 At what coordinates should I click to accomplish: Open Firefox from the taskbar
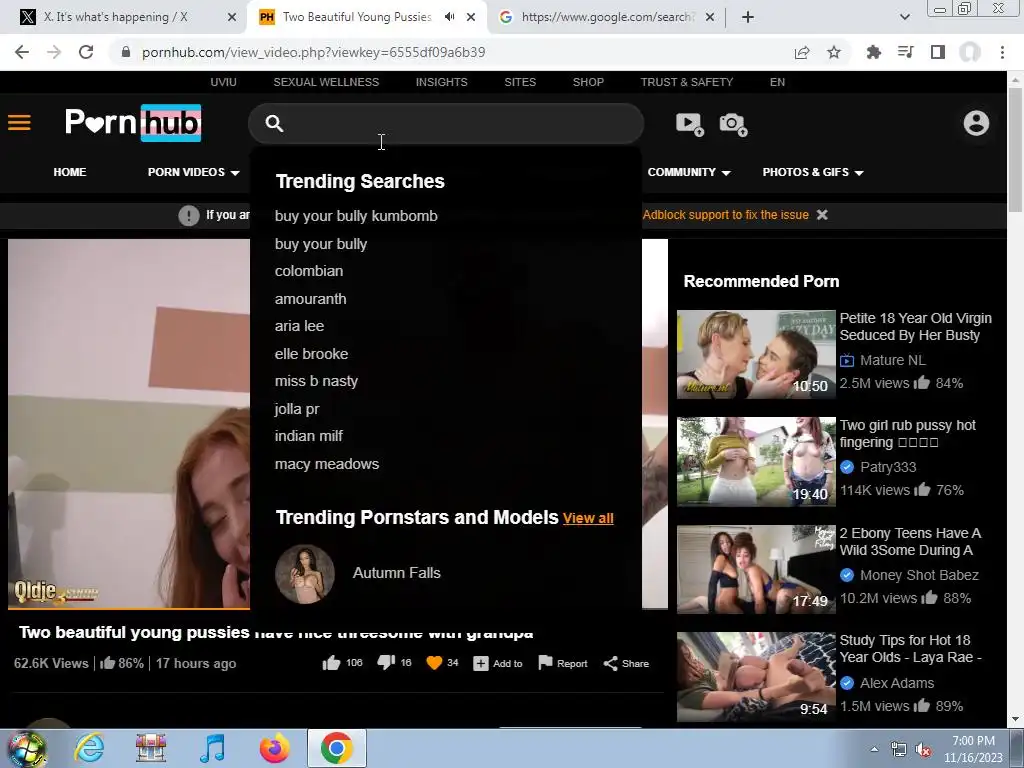pyautogui.click(x=274, y=748)
